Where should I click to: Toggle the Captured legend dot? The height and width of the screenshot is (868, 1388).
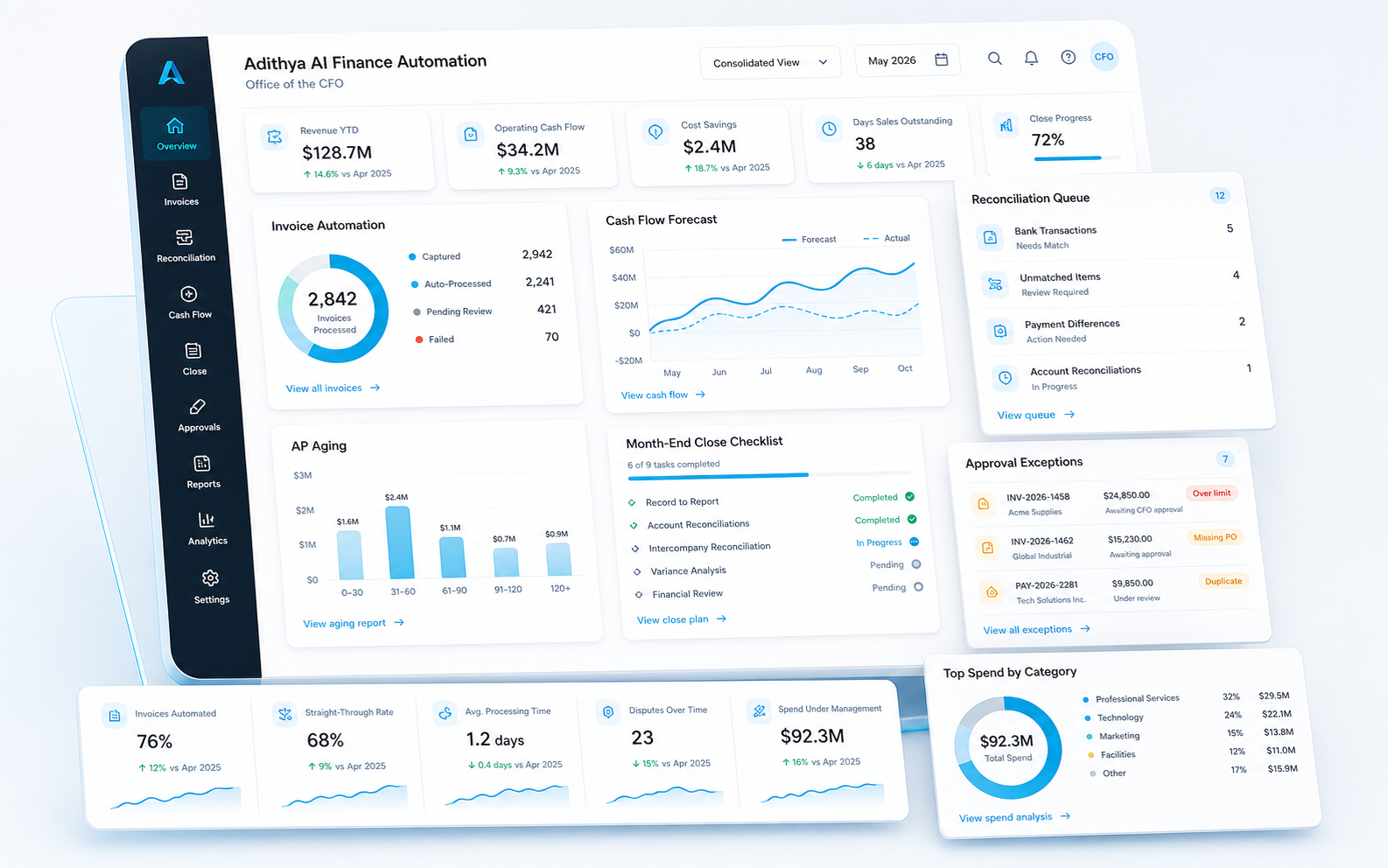[x=412, y=256]
